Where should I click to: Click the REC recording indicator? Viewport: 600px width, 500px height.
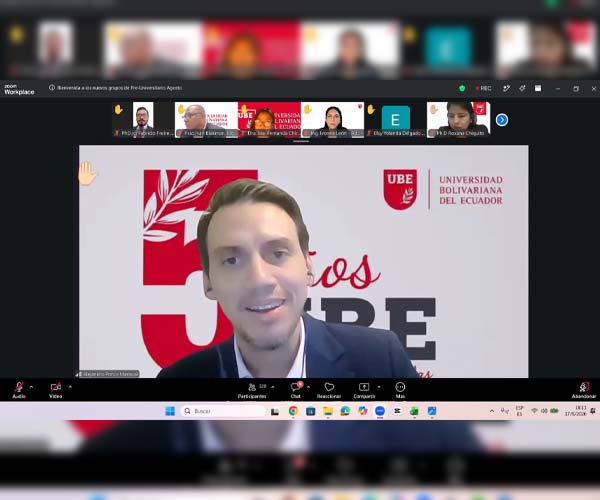[x=483, y=88]
